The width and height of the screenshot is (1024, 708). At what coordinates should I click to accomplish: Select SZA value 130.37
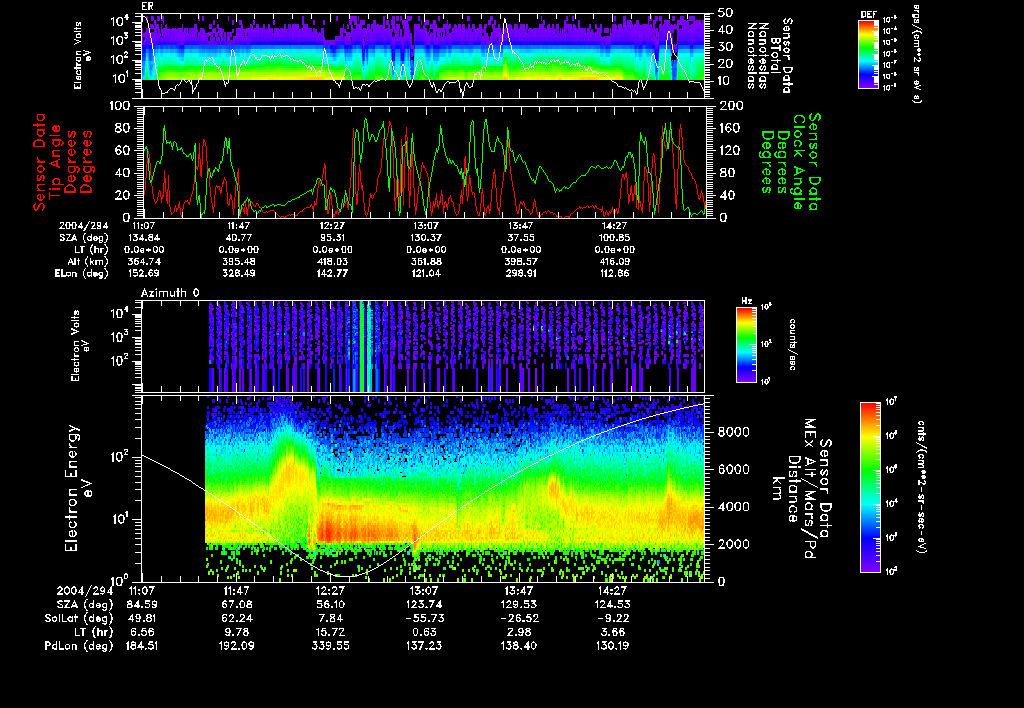(426, 238)
